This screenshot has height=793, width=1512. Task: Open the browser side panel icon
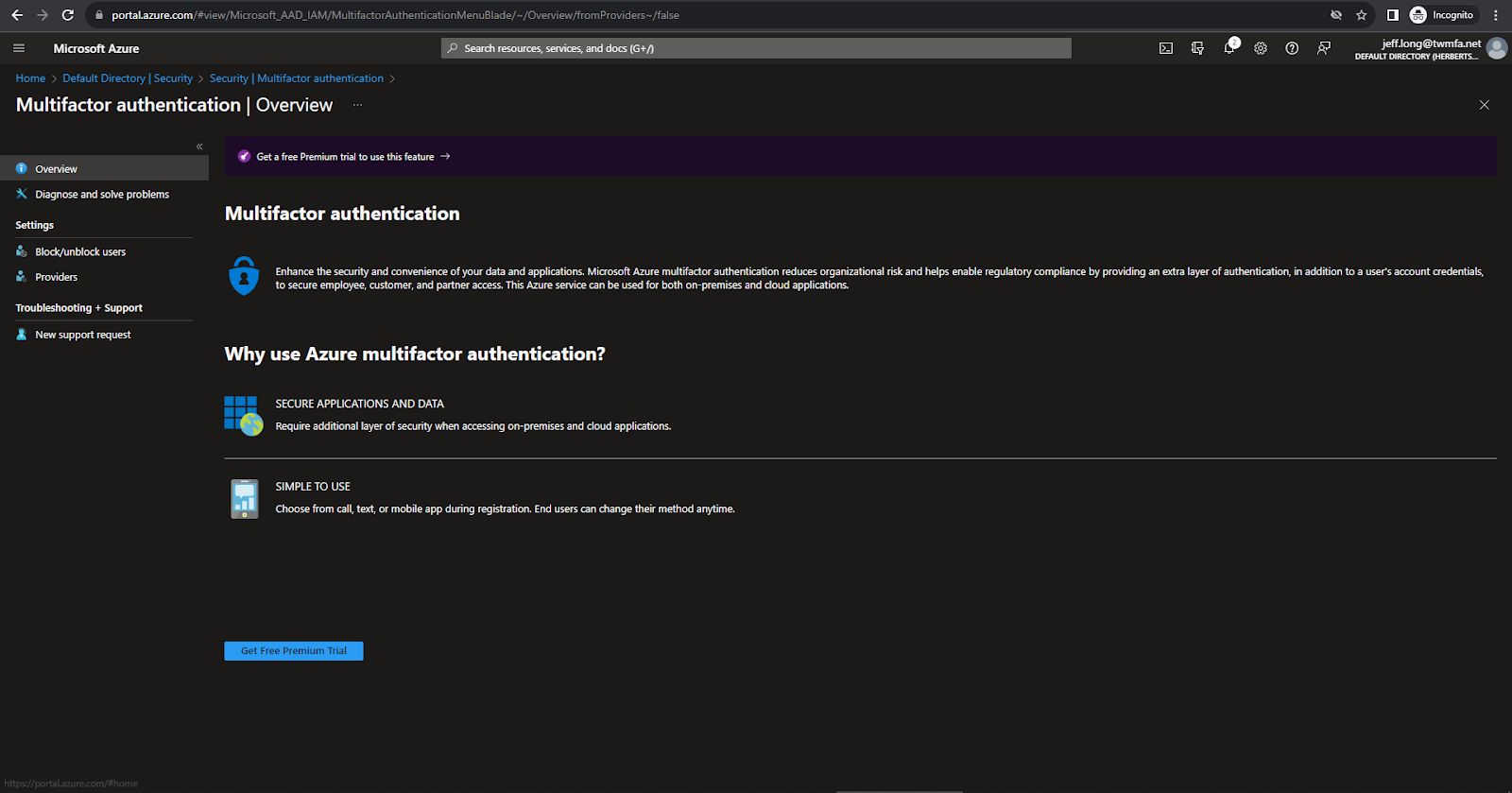click(x=1392, y=15)
